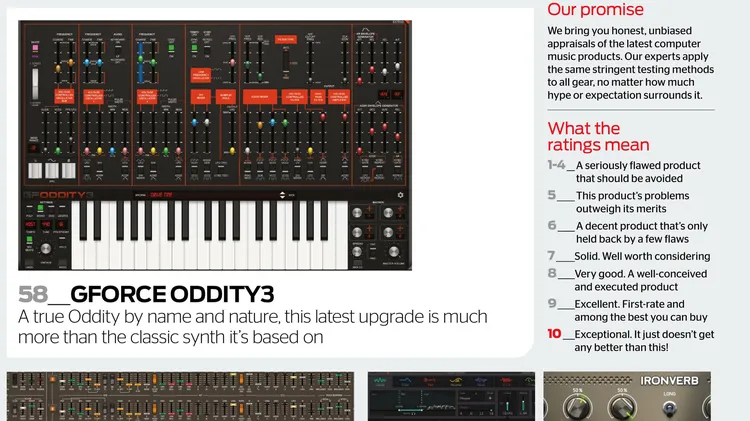Click the bottom-left macro knob
750x421 pixels.
(x=357, y=233)
